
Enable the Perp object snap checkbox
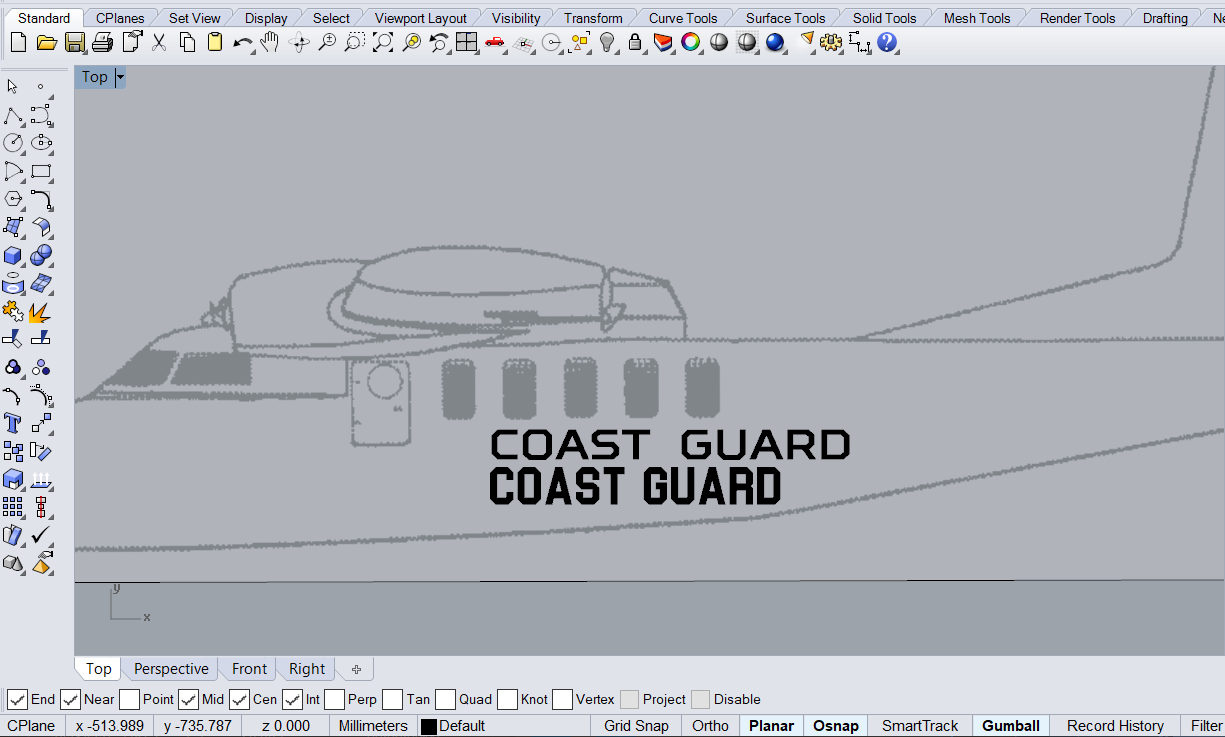click(335, 699)
